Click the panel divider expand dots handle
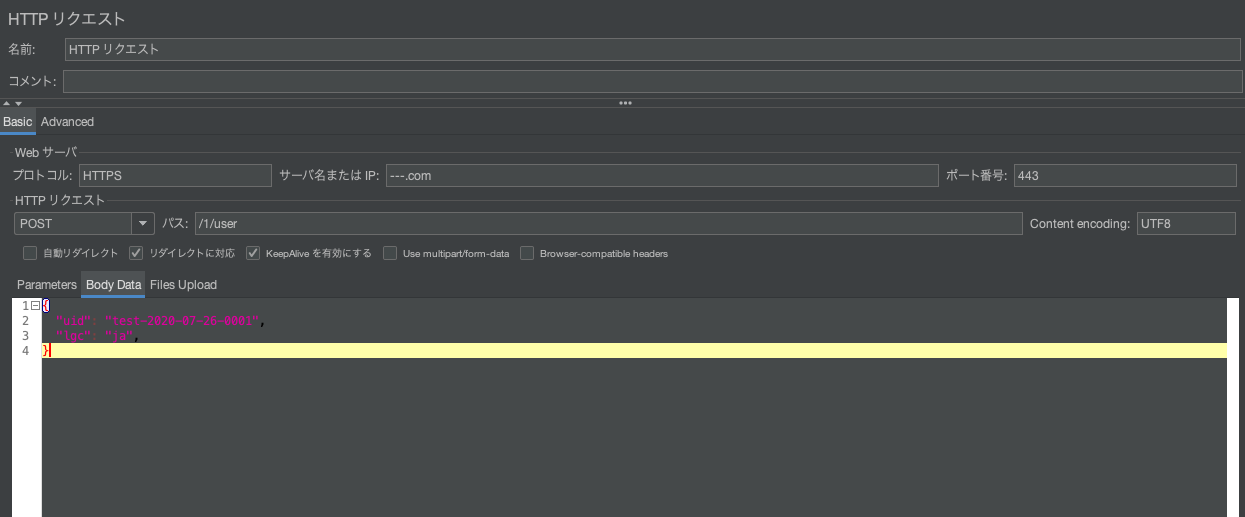Viewport: 1245px width, 517px height. pyautogui.click(x=625, y=103)
